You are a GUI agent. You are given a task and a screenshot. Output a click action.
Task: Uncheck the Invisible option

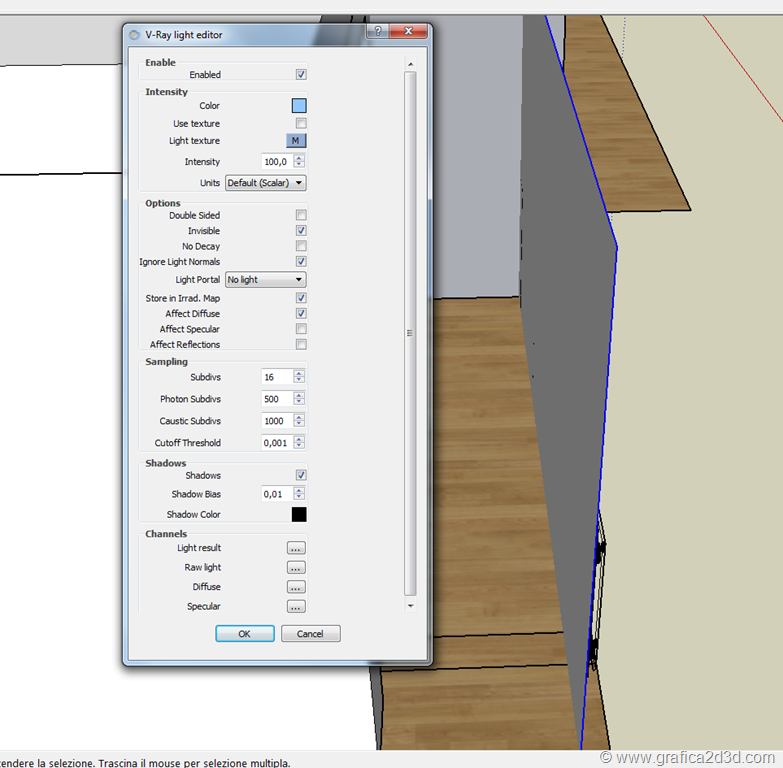coord(301,231)
